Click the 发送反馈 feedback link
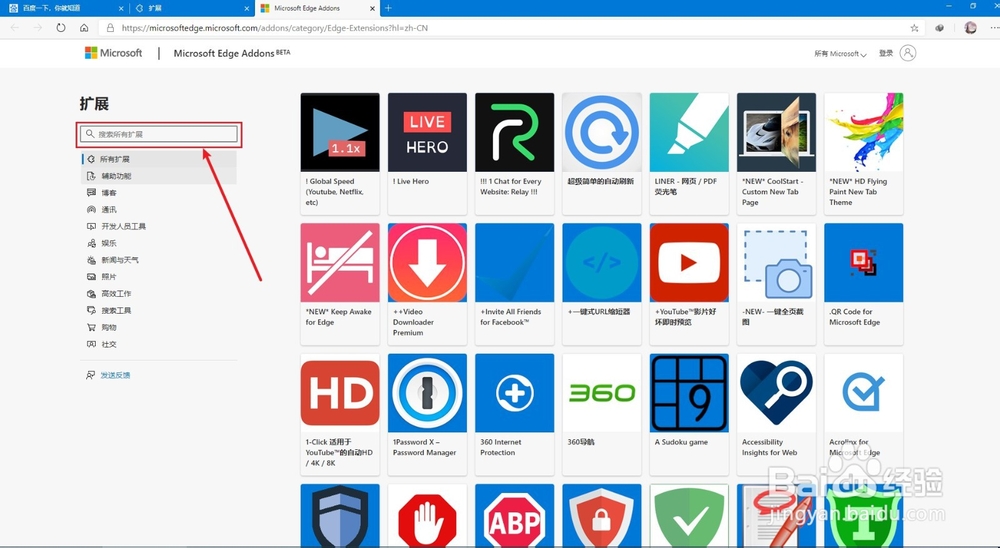Image resolution: width=1000 pixels, height=548 pixels. pyautogui.click(x=115, y=375)
